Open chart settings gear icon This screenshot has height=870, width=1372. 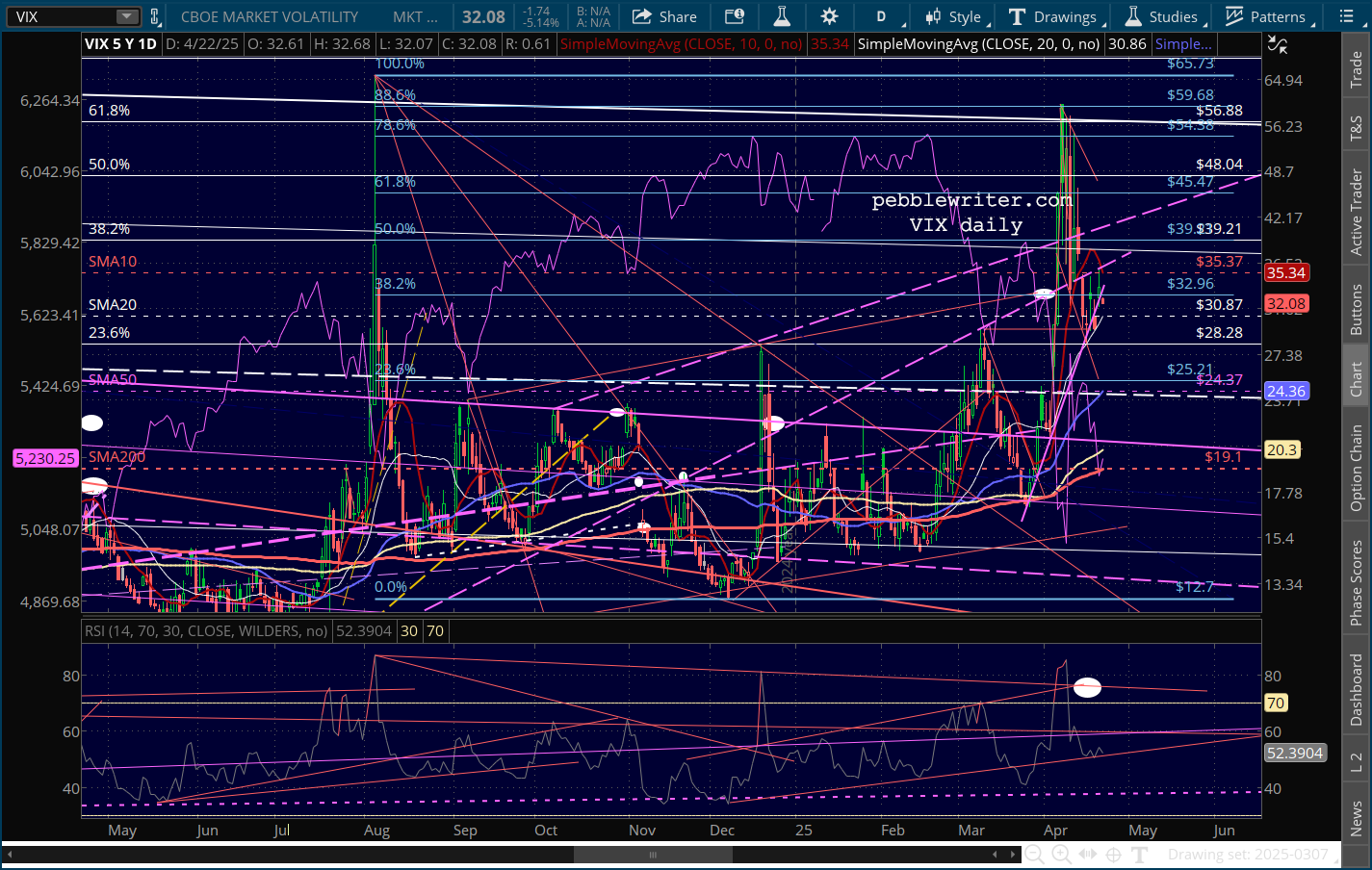(x=829, y=16)
